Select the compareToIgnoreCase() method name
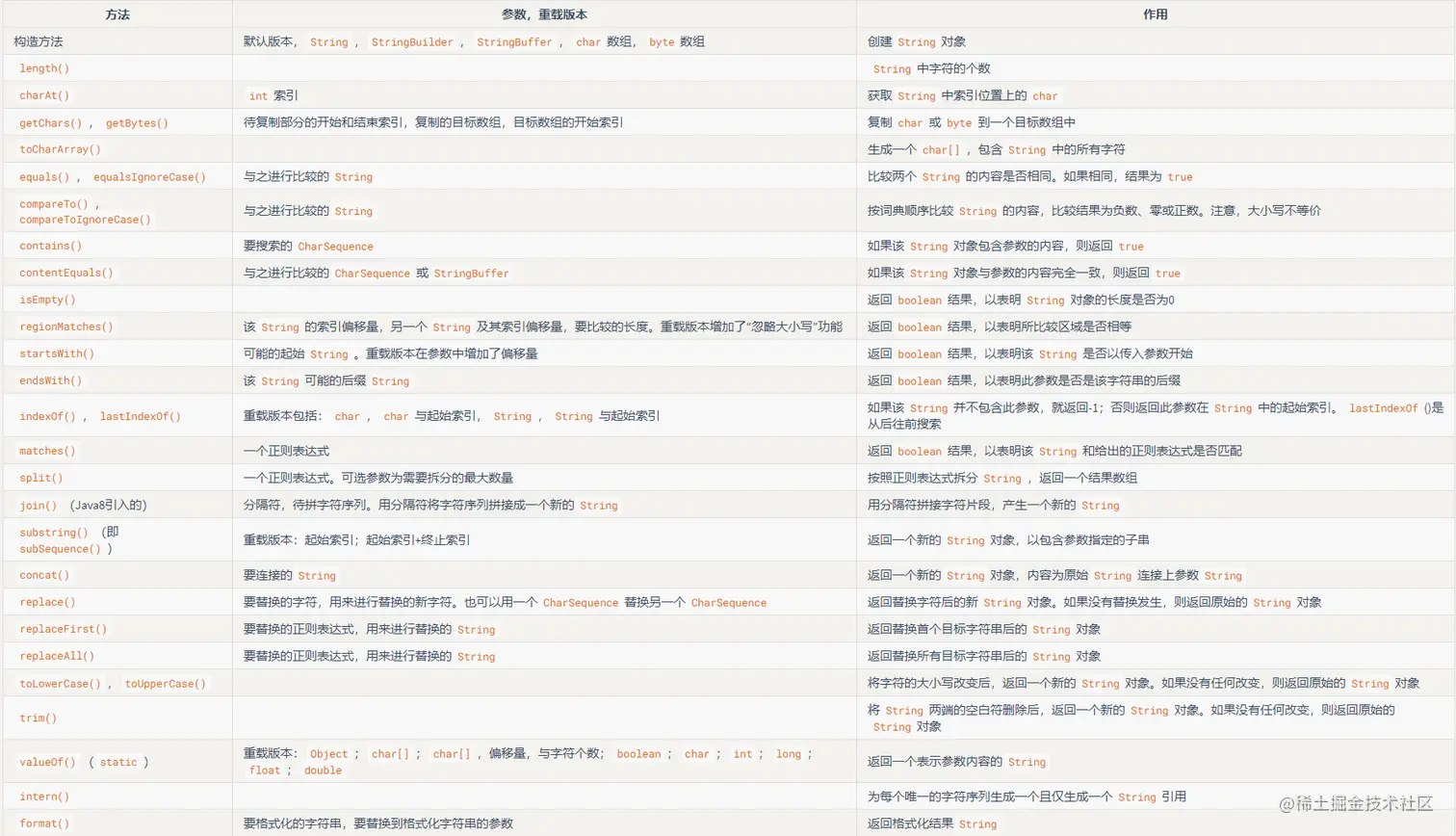 click(85, 220)
